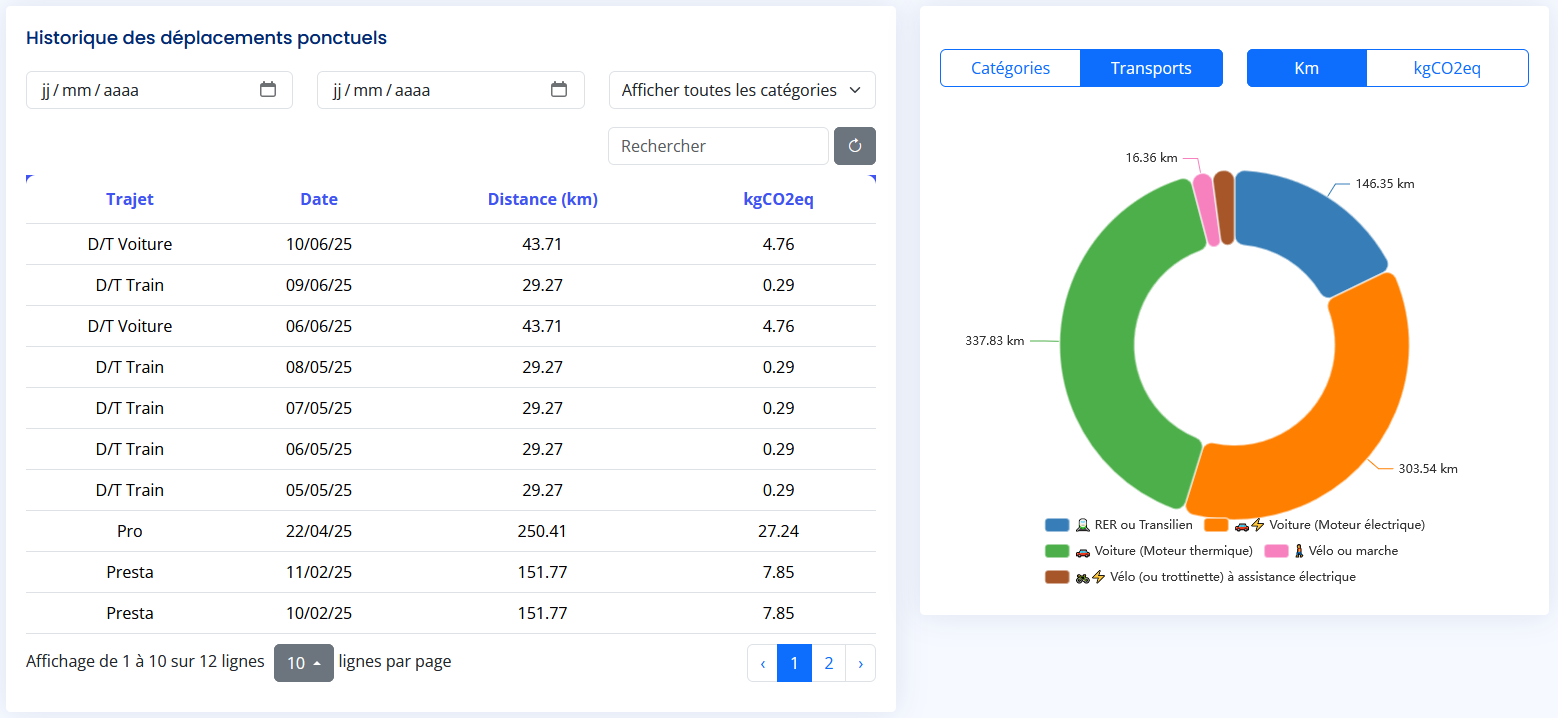The width and height of the screenshot is (1558, 718).
Task: Open the calendar picker on first date field
Action: click(267, 90)
